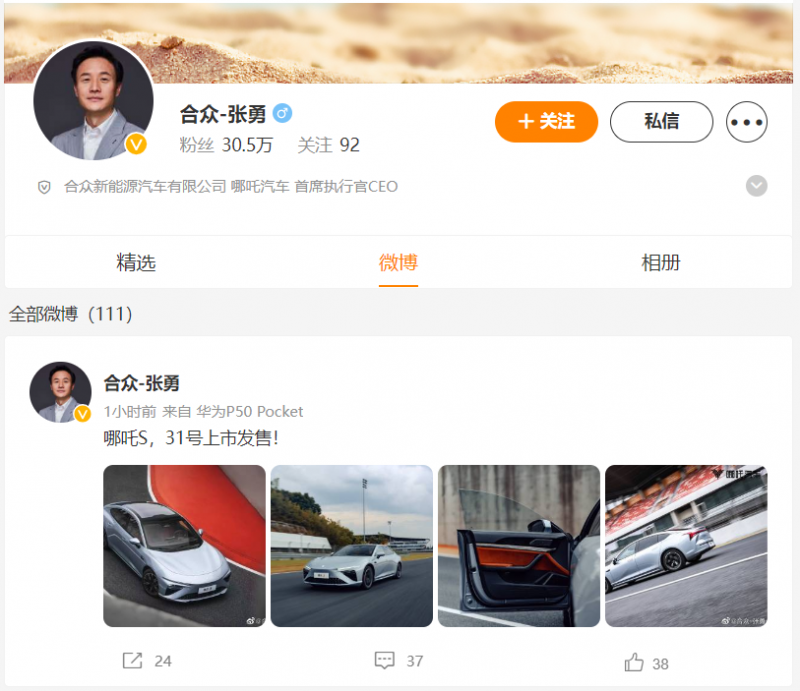Open the followers count 粉丝 30.5万

226,145
